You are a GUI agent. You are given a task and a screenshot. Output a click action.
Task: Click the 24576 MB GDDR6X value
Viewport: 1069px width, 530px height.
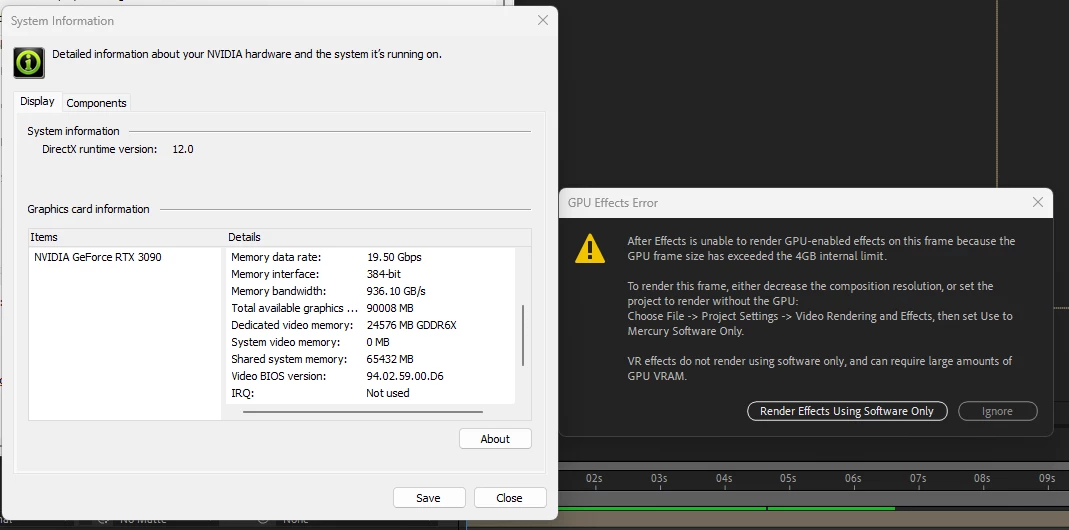coord(411,325)
